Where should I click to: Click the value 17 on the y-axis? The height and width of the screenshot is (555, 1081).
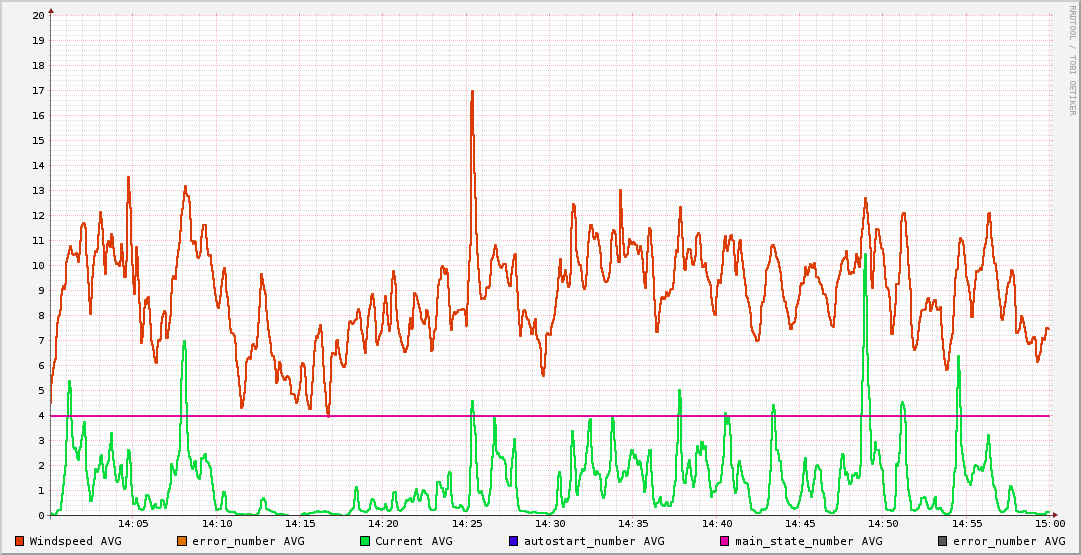point(38,91)
